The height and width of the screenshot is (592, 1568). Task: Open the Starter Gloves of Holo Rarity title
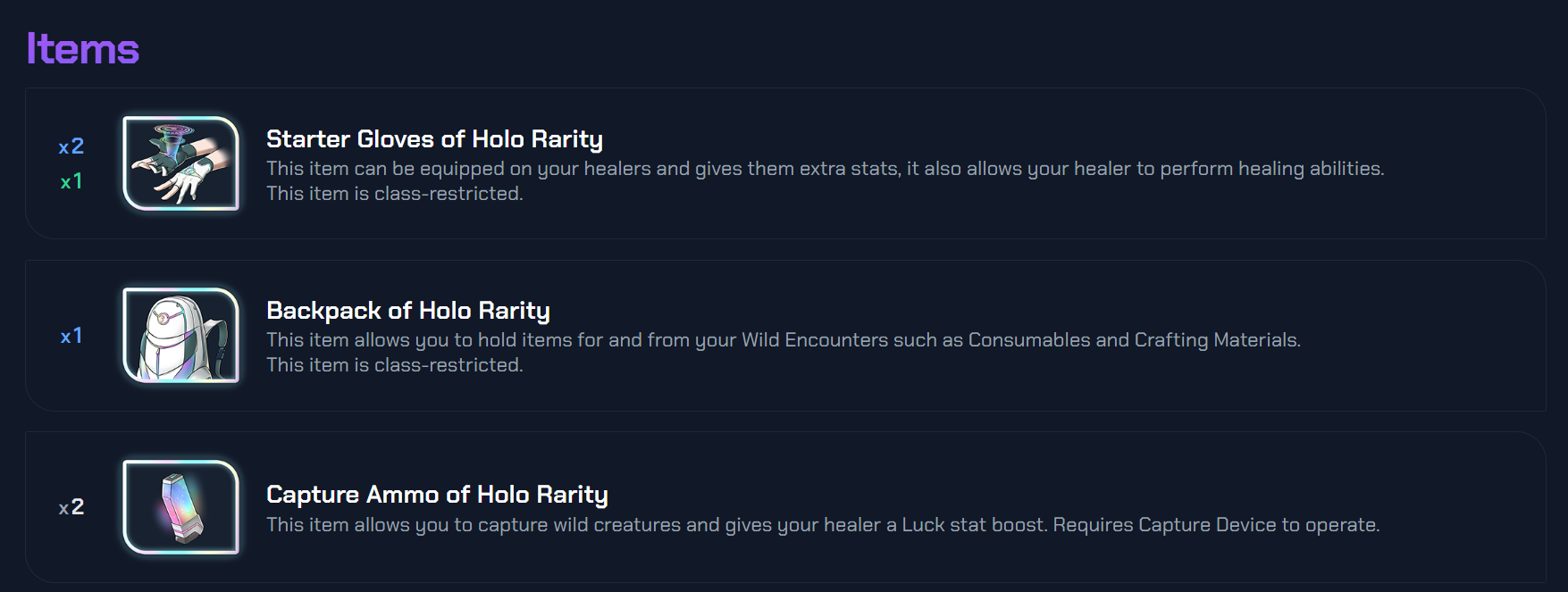434,139
